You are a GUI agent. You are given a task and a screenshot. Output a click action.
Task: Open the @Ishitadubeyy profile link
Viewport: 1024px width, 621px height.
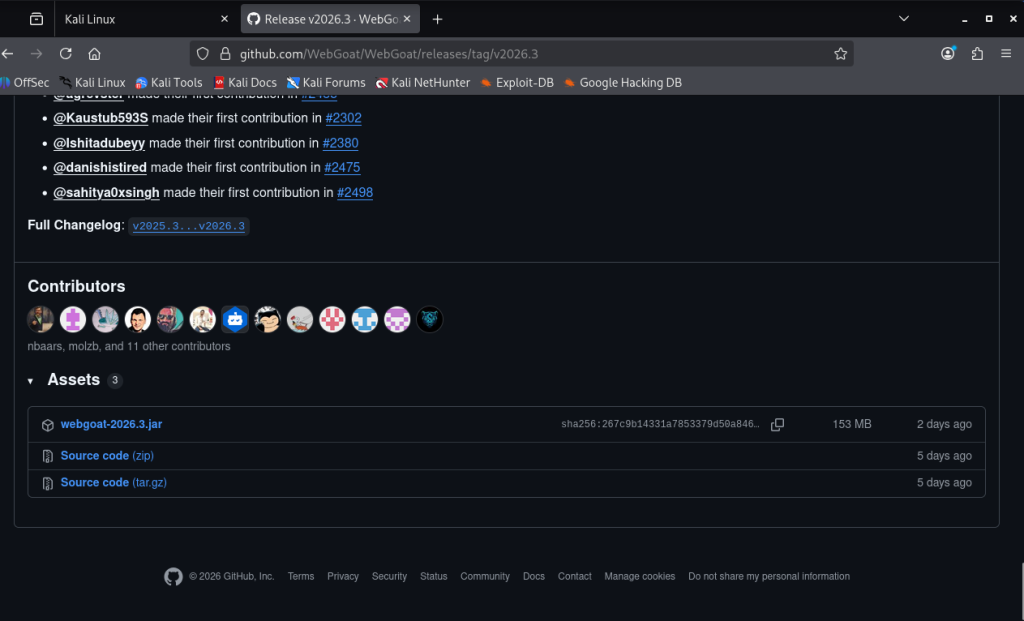(x=99, y=143)
